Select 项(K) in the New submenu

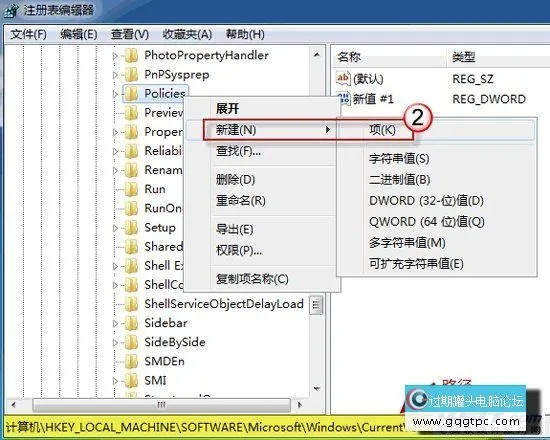[436, 130]
